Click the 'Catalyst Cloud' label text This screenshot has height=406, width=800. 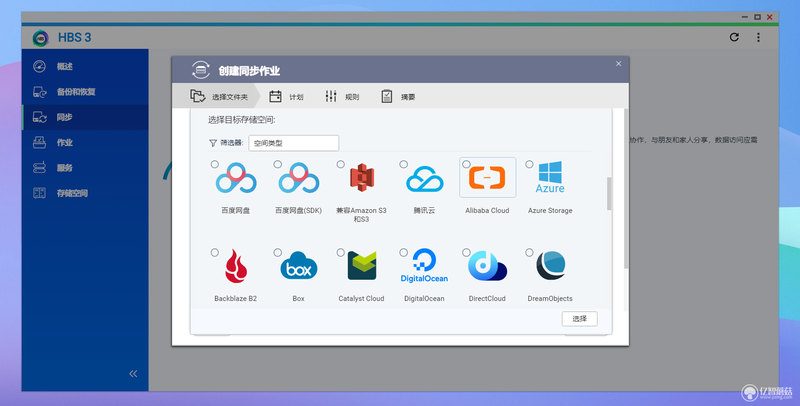[x=361, y=298]
